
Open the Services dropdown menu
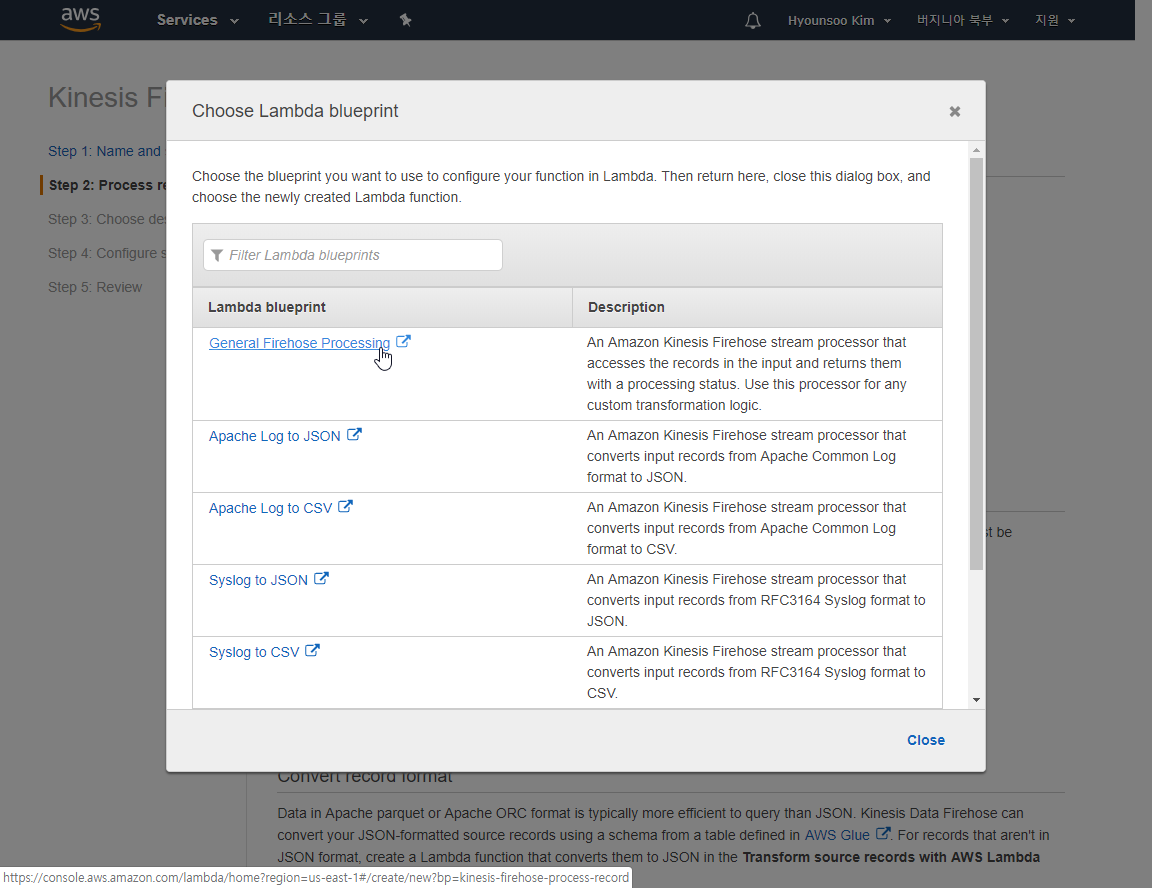198,20
